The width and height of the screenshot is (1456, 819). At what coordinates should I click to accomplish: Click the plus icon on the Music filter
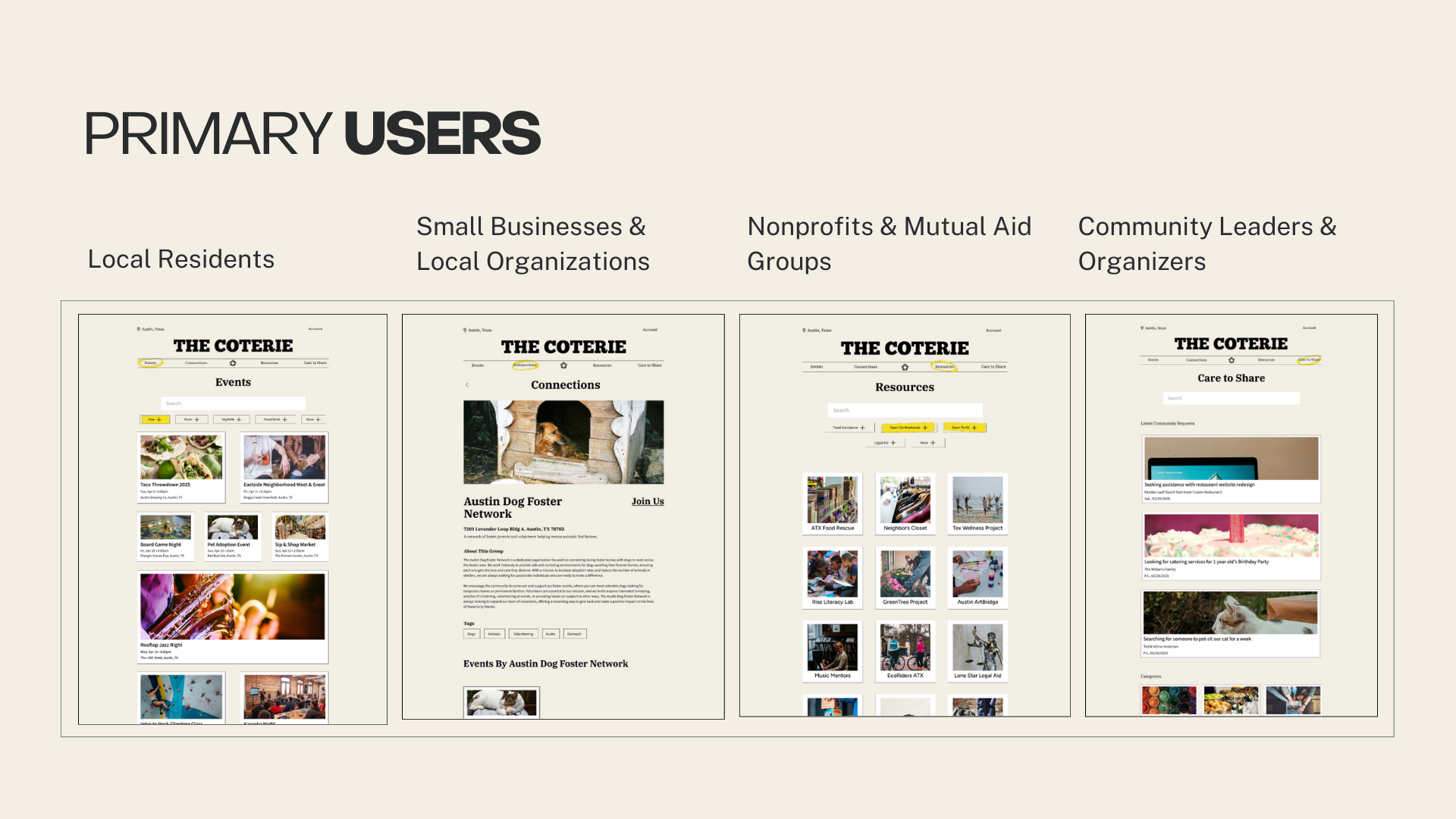coord(197,419)
